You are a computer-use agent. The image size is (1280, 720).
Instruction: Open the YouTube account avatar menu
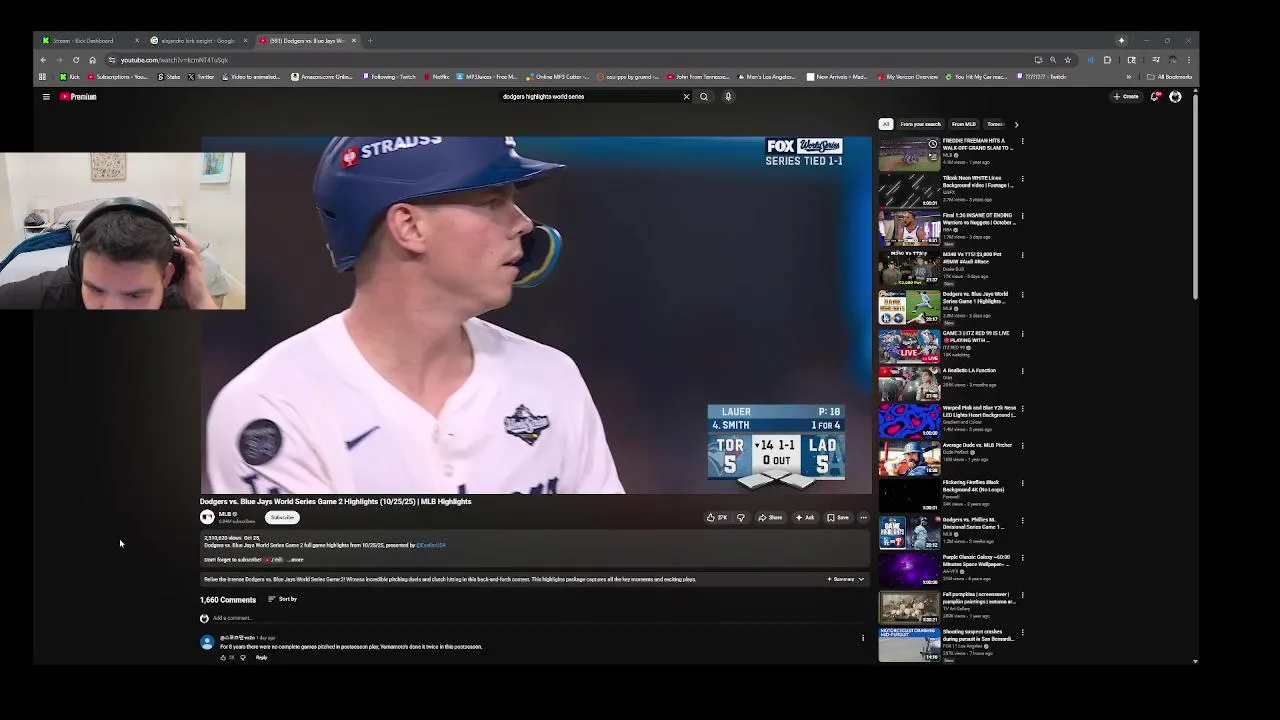[1175, 97]
